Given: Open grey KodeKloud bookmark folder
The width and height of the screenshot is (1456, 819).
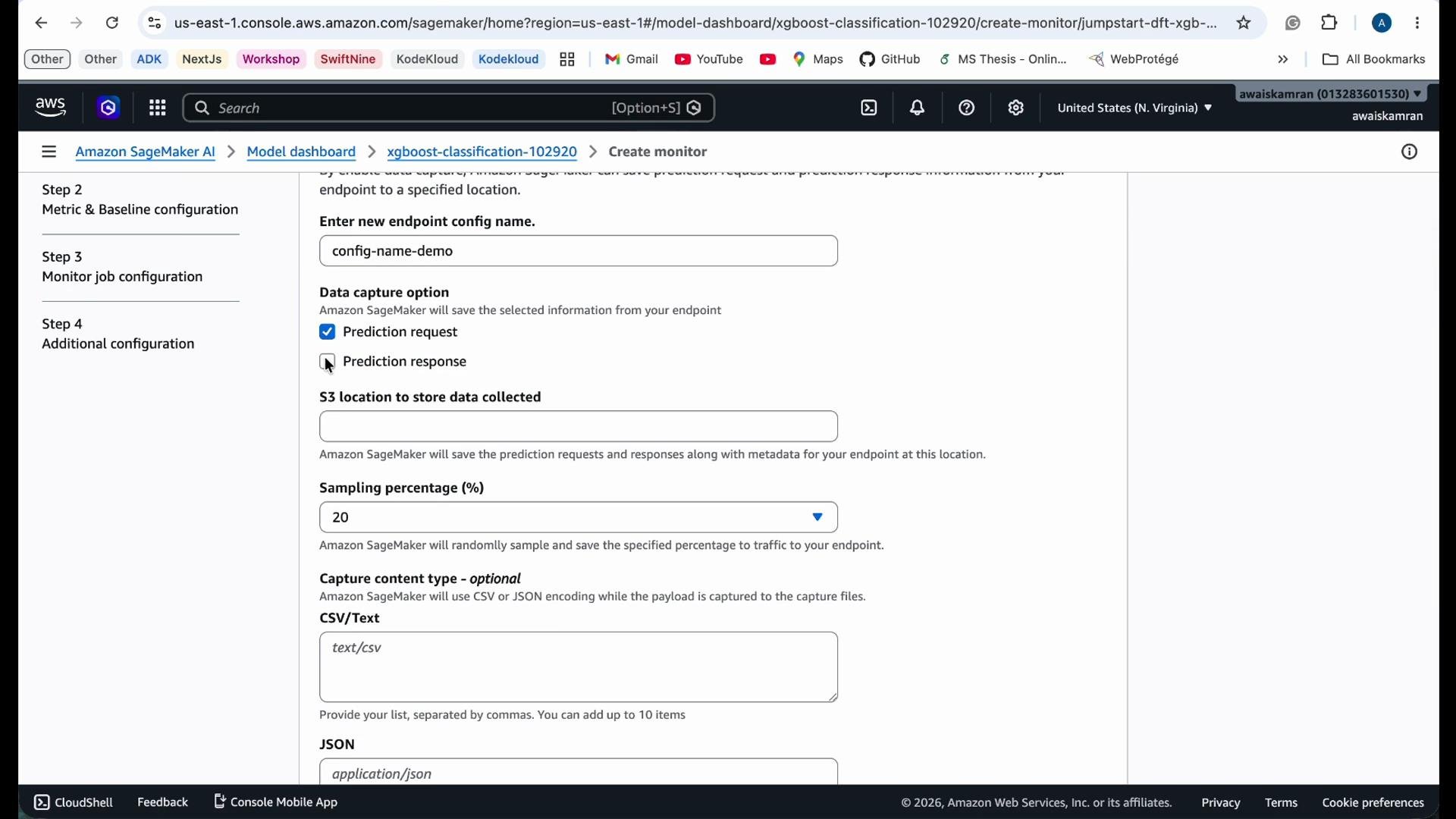Looking at the screenshot, I should [428, 60].
